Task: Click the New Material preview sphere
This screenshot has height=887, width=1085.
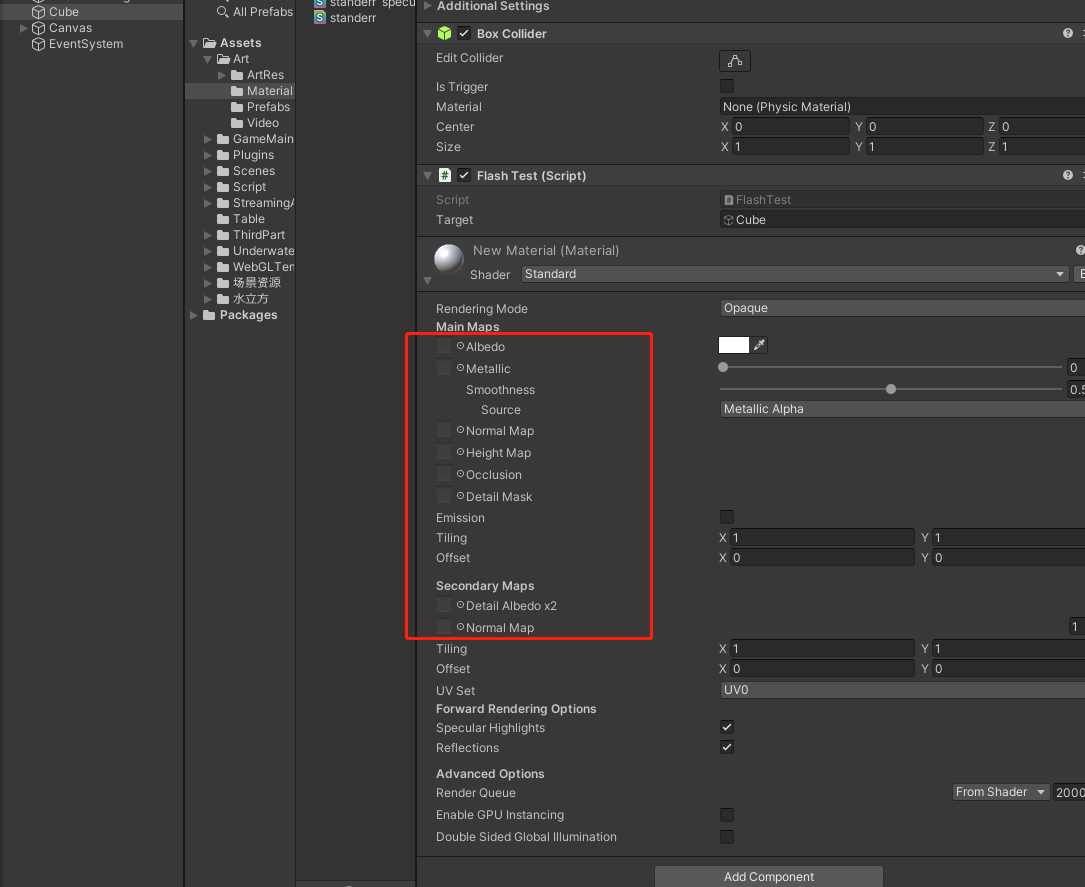Action: (449, 260)
